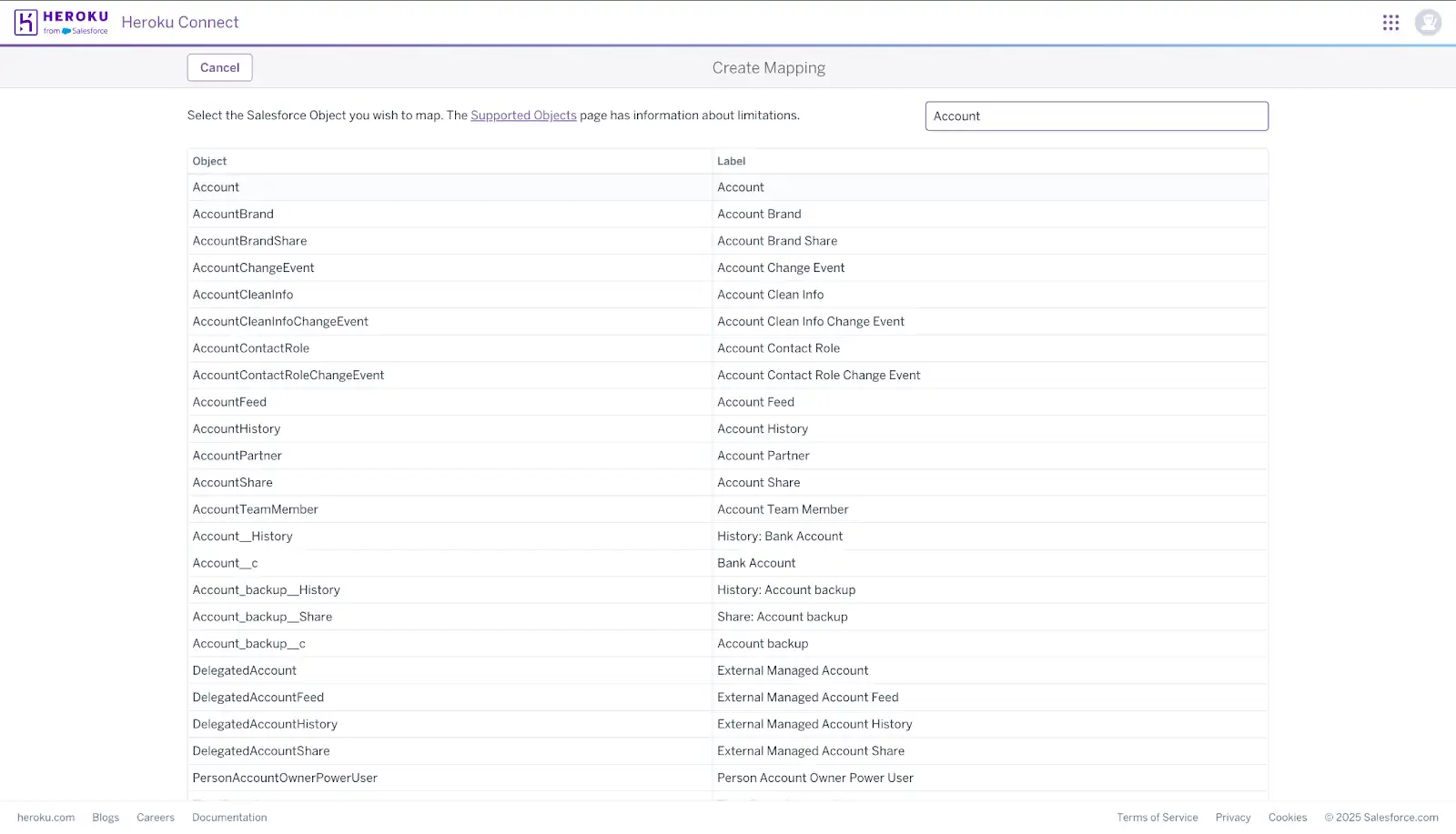The image size is (1456, 834).
Task: Click inside the Account search field
Action: tap(1097, 116)
